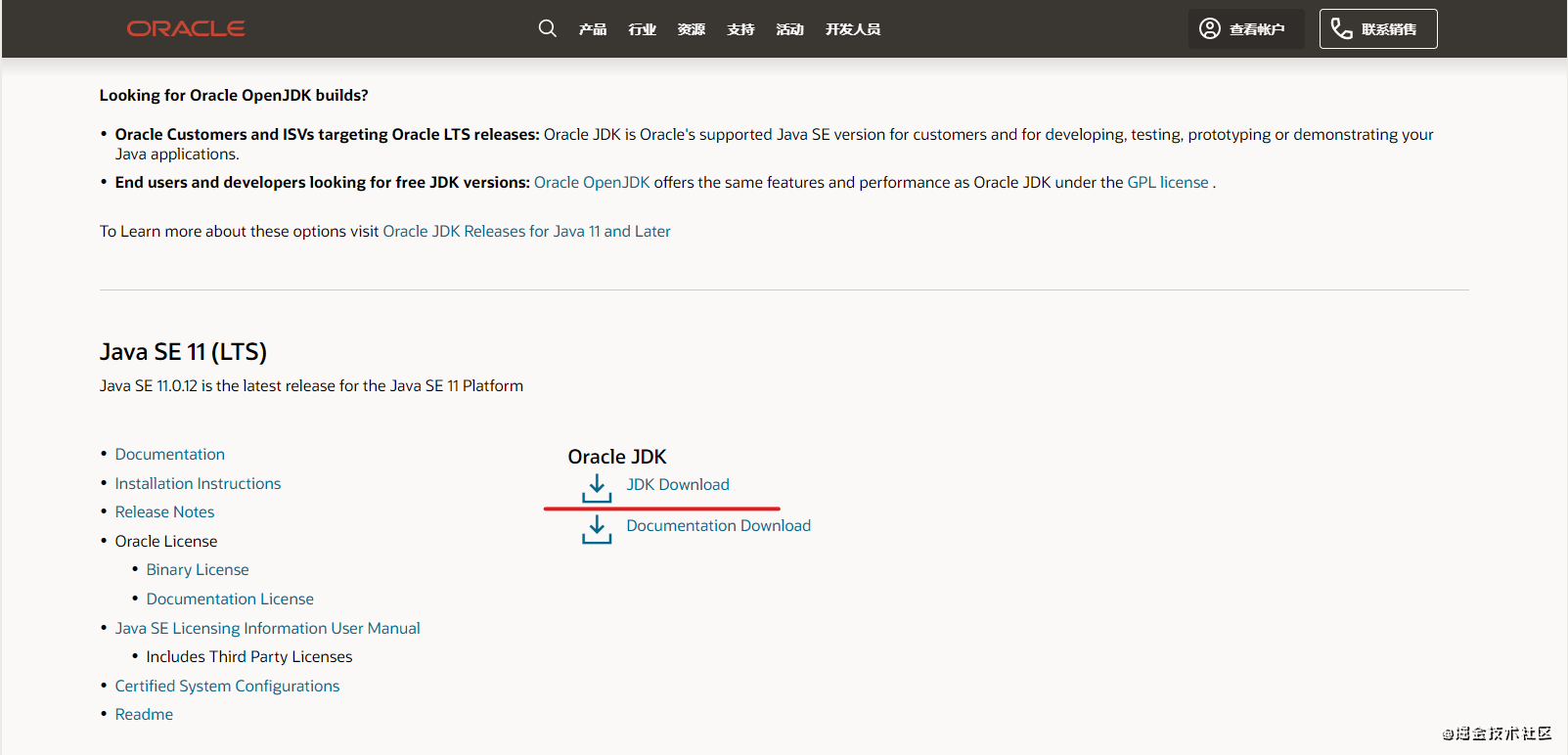Click the Documentation Download link
The height and width of the screenshot is (755, 1568).
click(719, 525)
